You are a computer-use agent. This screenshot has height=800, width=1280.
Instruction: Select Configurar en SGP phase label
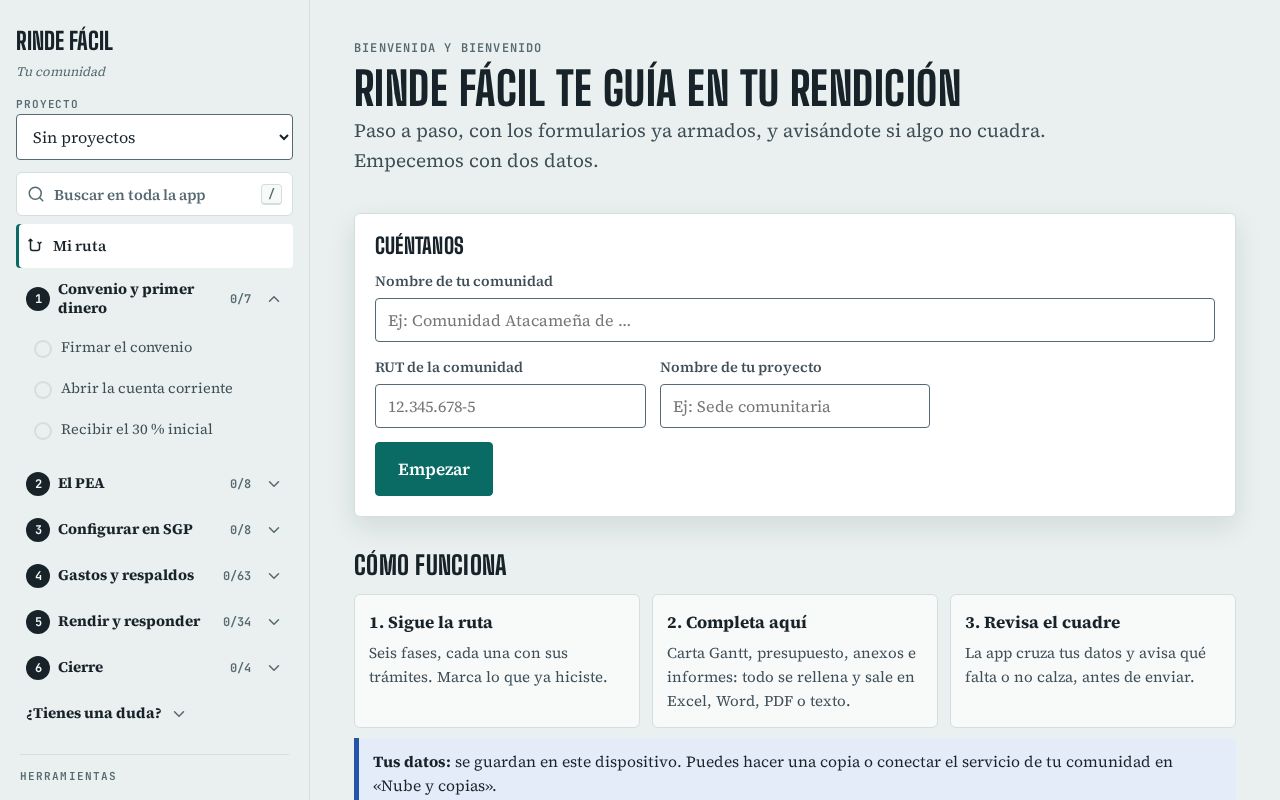(x=125, y=529)
